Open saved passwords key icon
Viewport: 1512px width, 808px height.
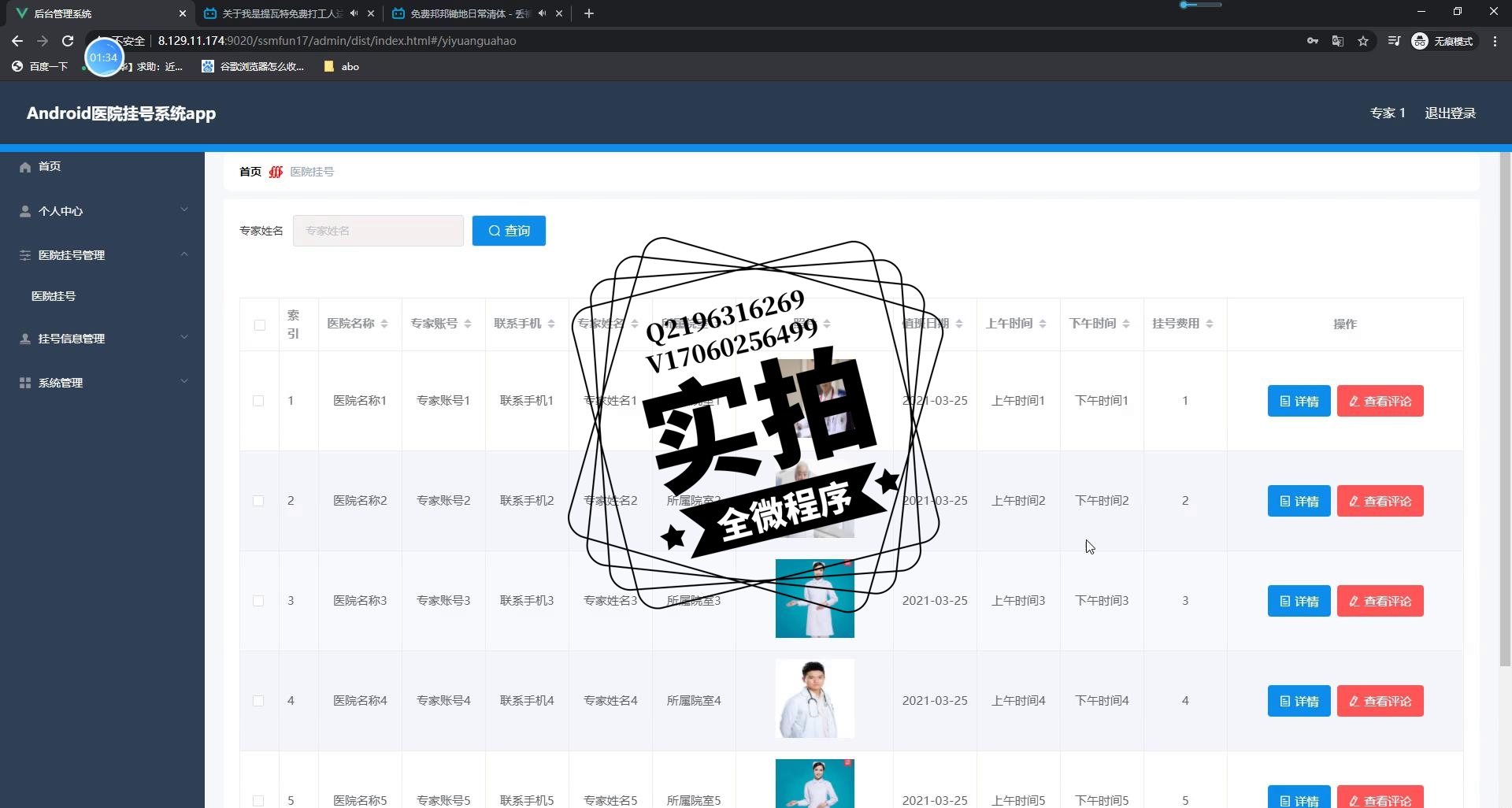click(1313, 41)
